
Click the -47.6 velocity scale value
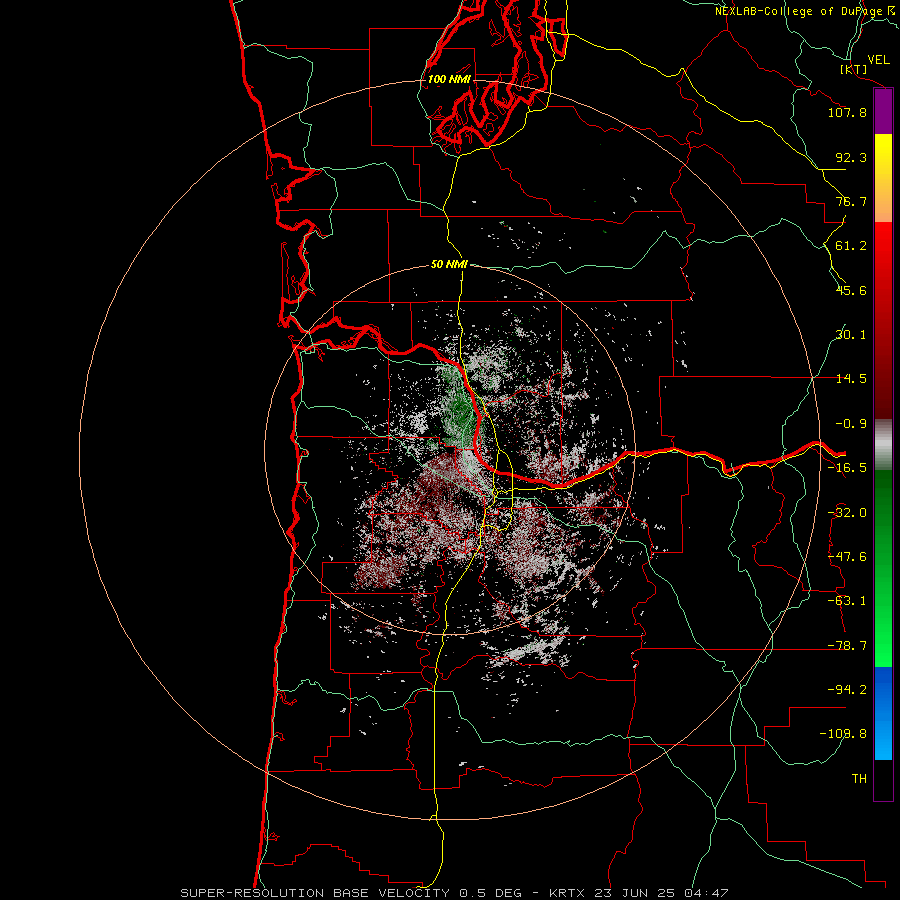coord(847,557)
